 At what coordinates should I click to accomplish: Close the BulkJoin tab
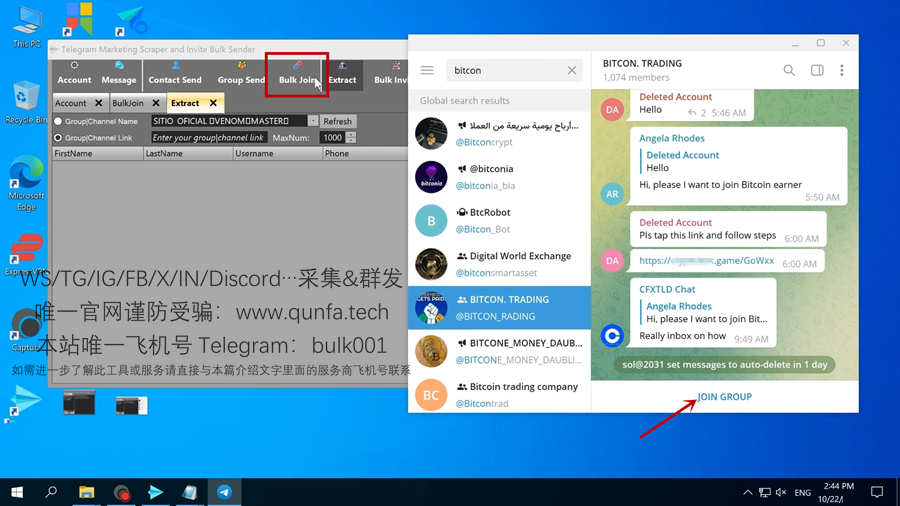[x=156, y=103]
